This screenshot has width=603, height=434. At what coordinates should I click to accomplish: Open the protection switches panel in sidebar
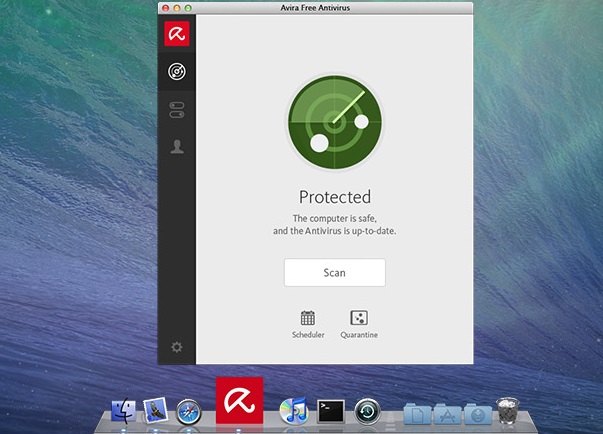click(x=176, y=109)
